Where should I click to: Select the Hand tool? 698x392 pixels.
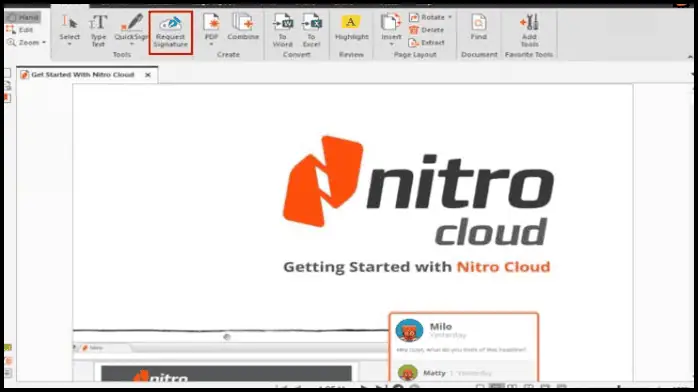click(x=23, y=17)
